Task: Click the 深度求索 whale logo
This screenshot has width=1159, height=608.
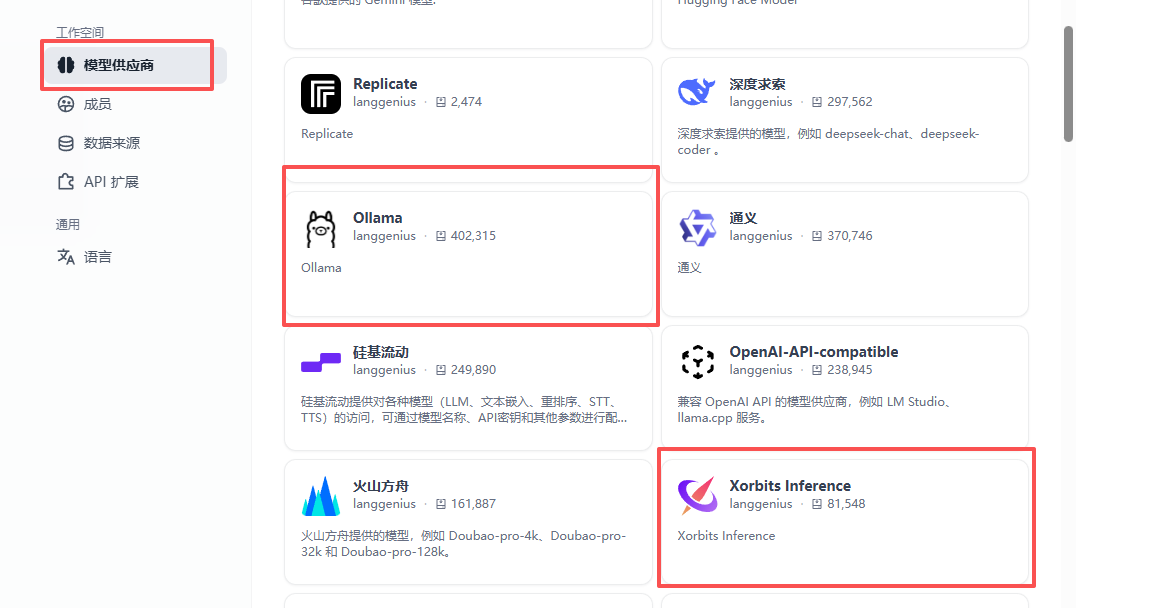Action: coord(697,92)
